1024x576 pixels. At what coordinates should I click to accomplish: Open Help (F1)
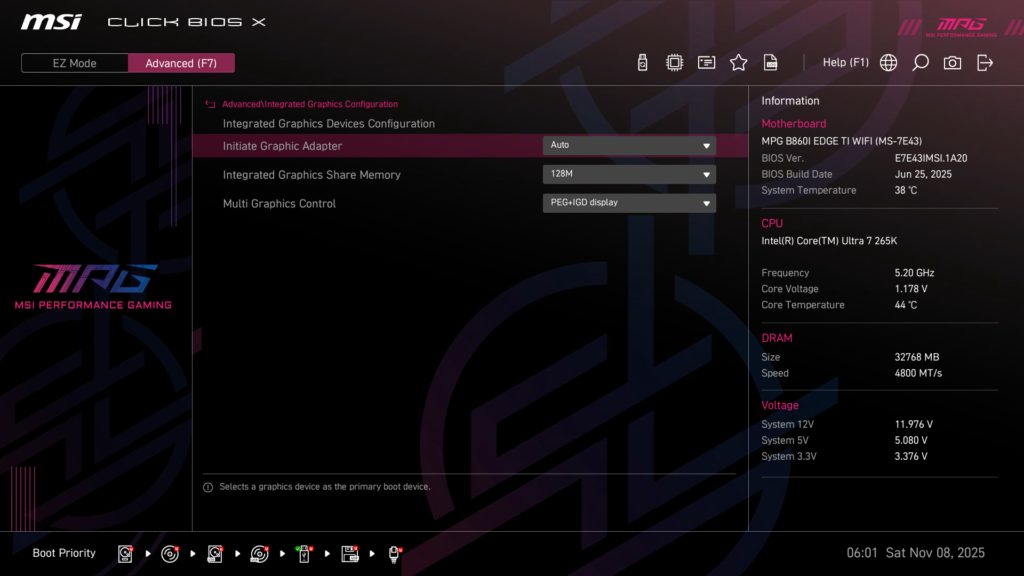coord(845,61)
